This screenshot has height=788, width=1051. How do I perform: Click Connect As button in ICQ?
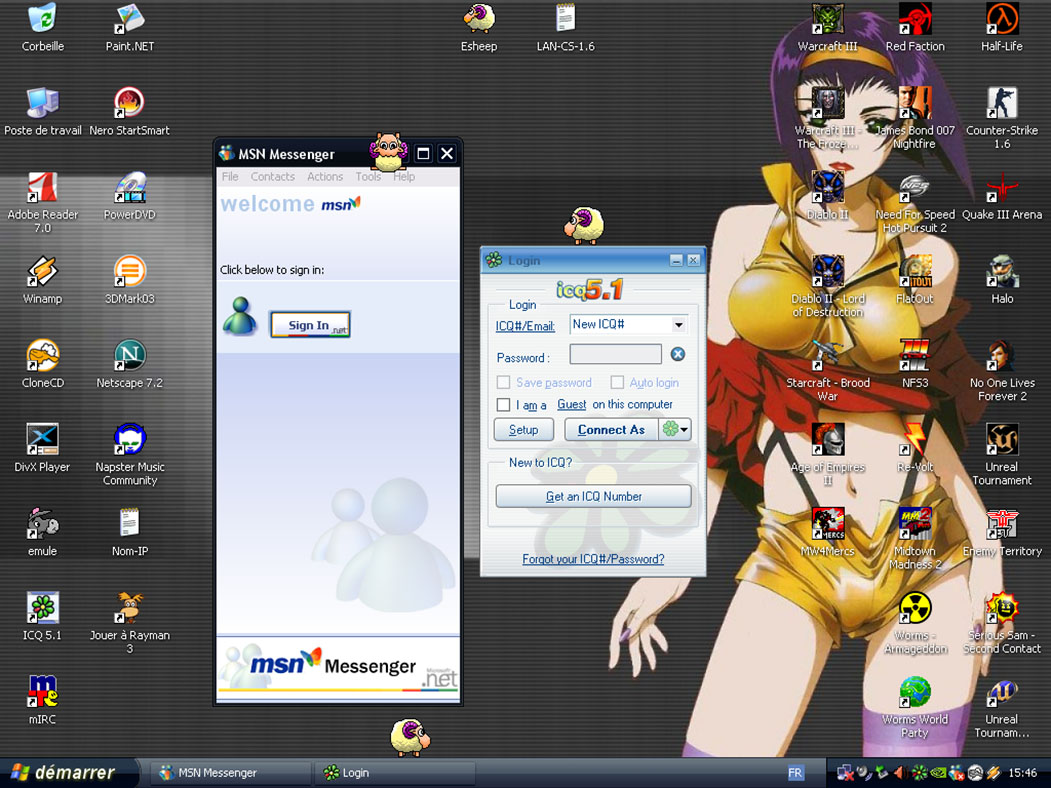(611, 430)
